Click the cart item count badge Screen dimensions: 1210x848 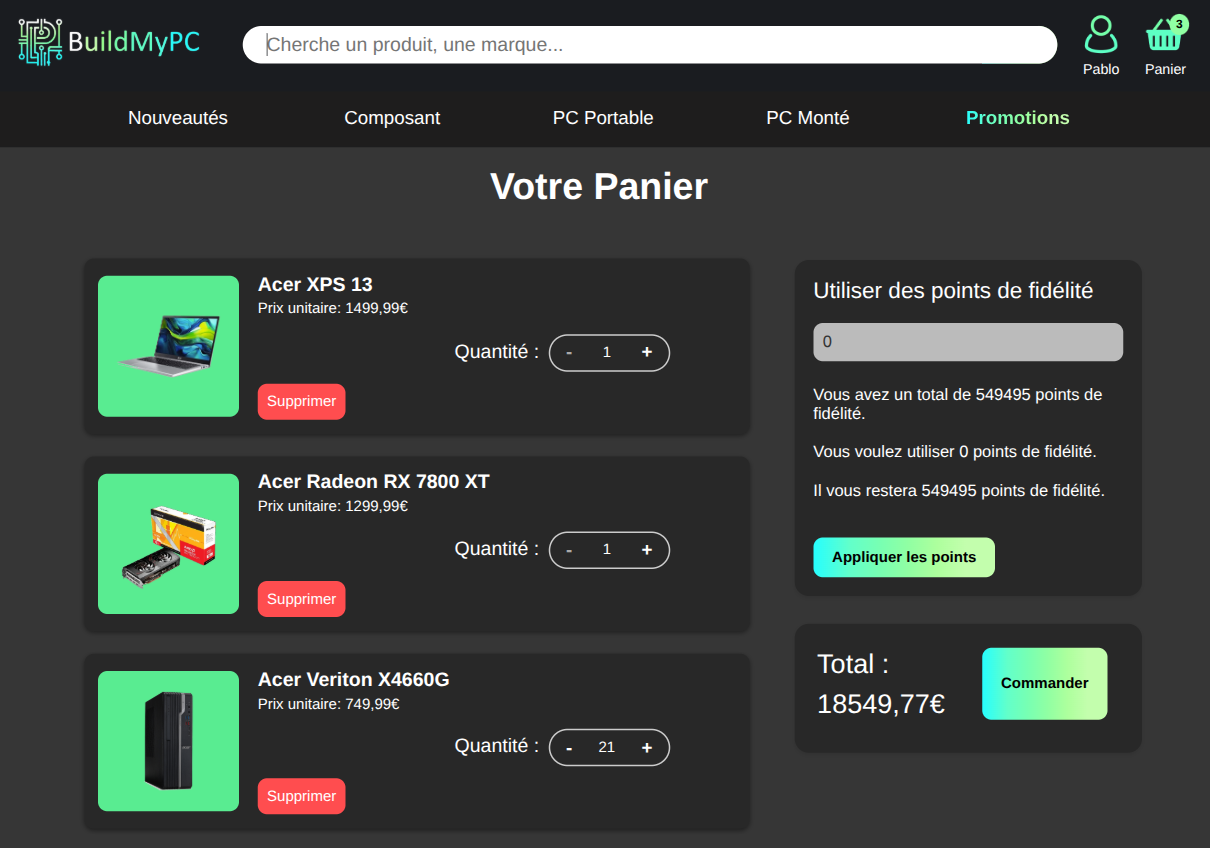[x=1179, y=23]
